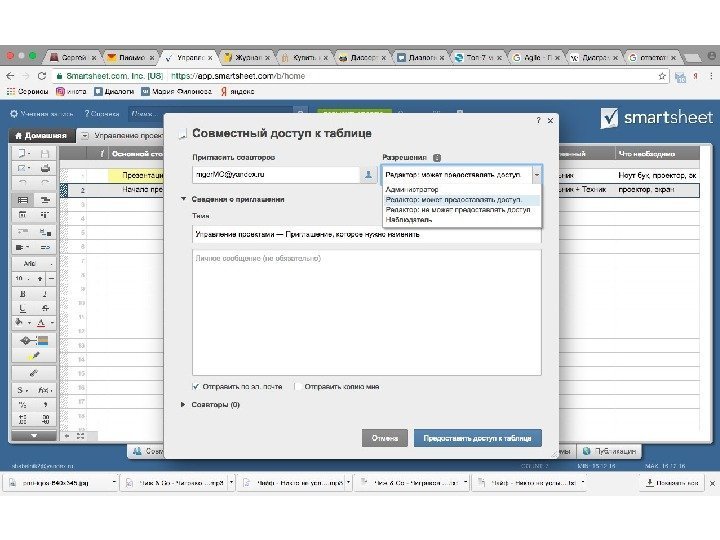Open the permissions dropdown arrow
The image size is (720, 540).
[x=536, y=175]
